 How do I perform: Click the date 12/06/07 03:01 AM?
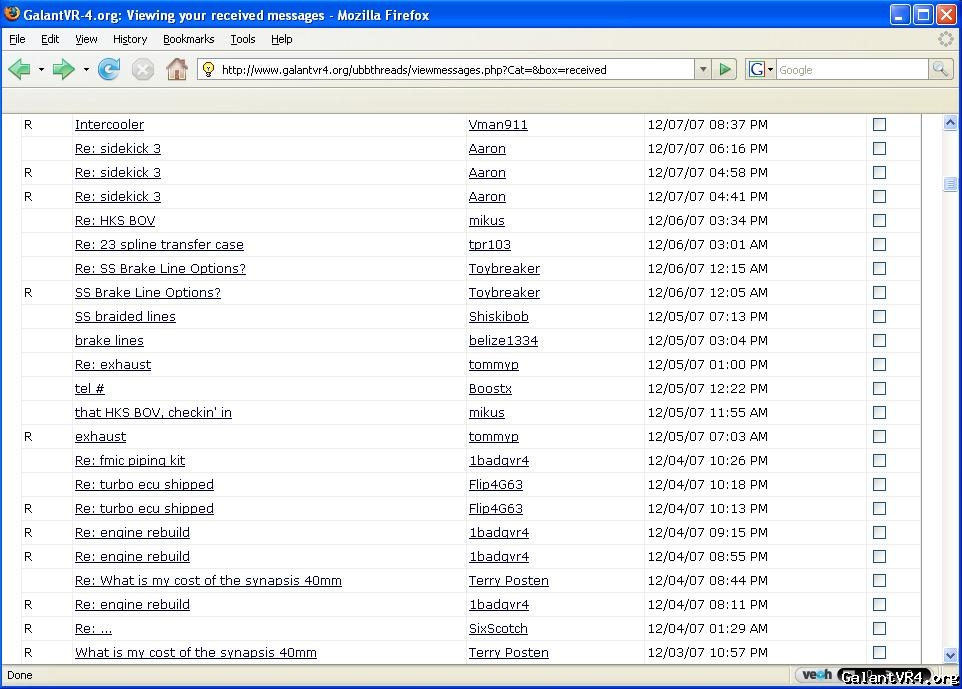(707, 244)
